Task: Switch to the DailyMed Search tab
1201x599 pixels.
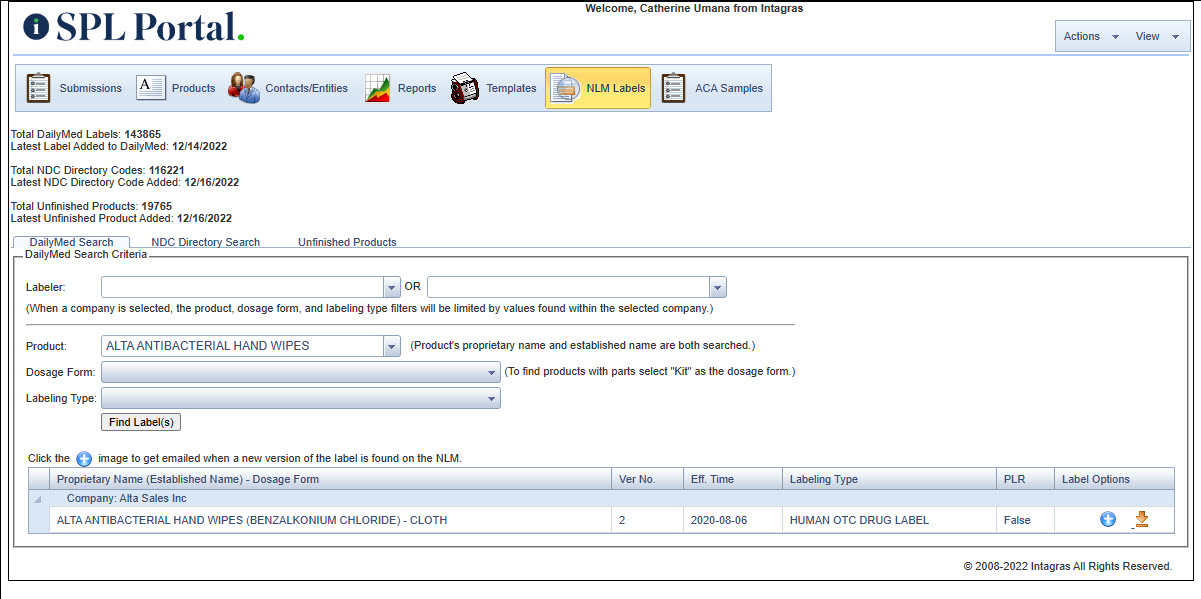Action: [71, 242]
